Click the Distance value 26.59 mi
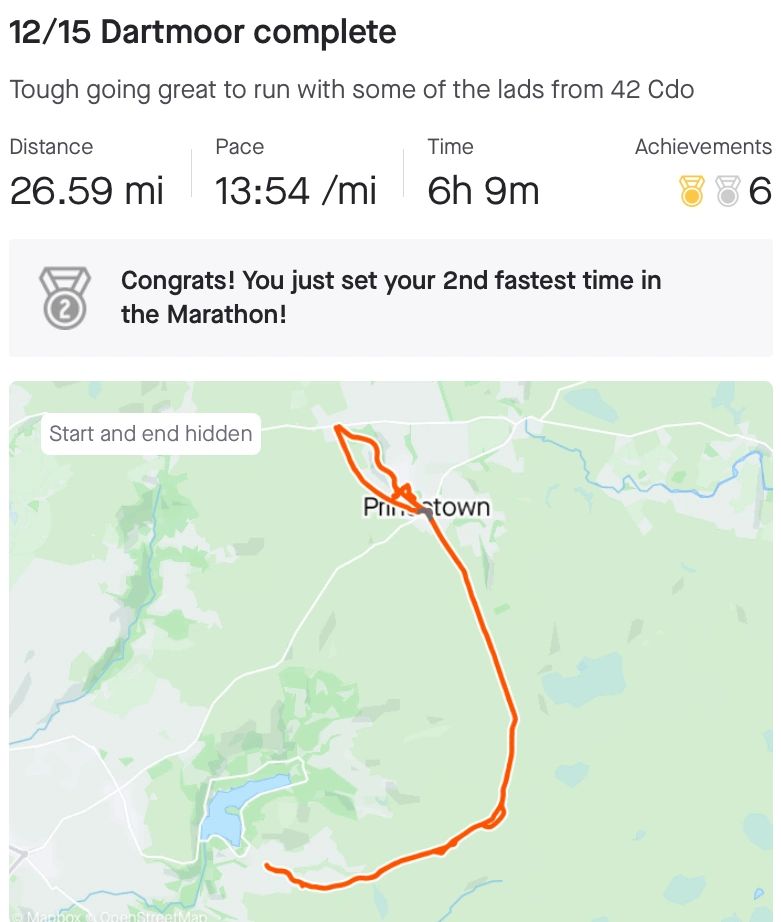 pos(87,190)
